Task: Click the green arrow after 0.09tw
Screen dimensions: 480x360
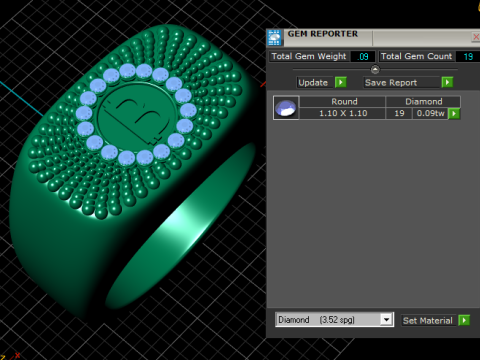Action: pos(454,114)
